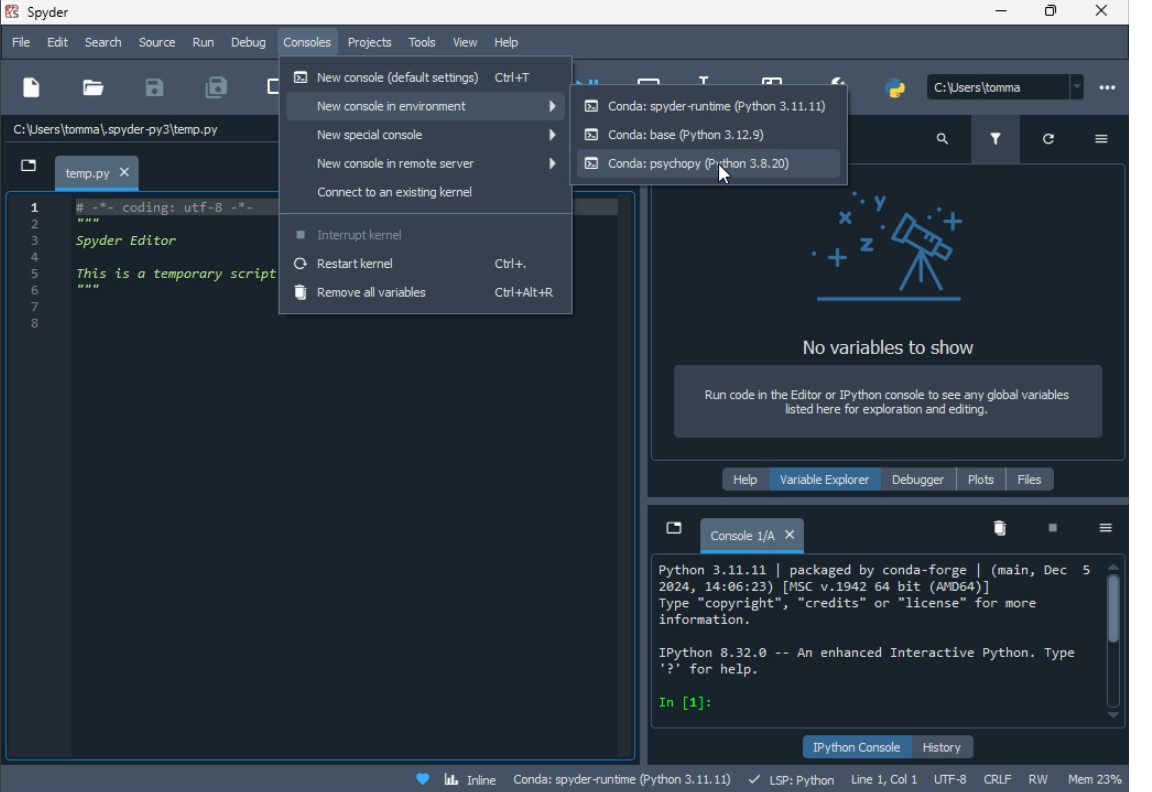Click the Open file folder icon
The image size is (1152, 792).
pyautogui.click(x=93, y=88)
